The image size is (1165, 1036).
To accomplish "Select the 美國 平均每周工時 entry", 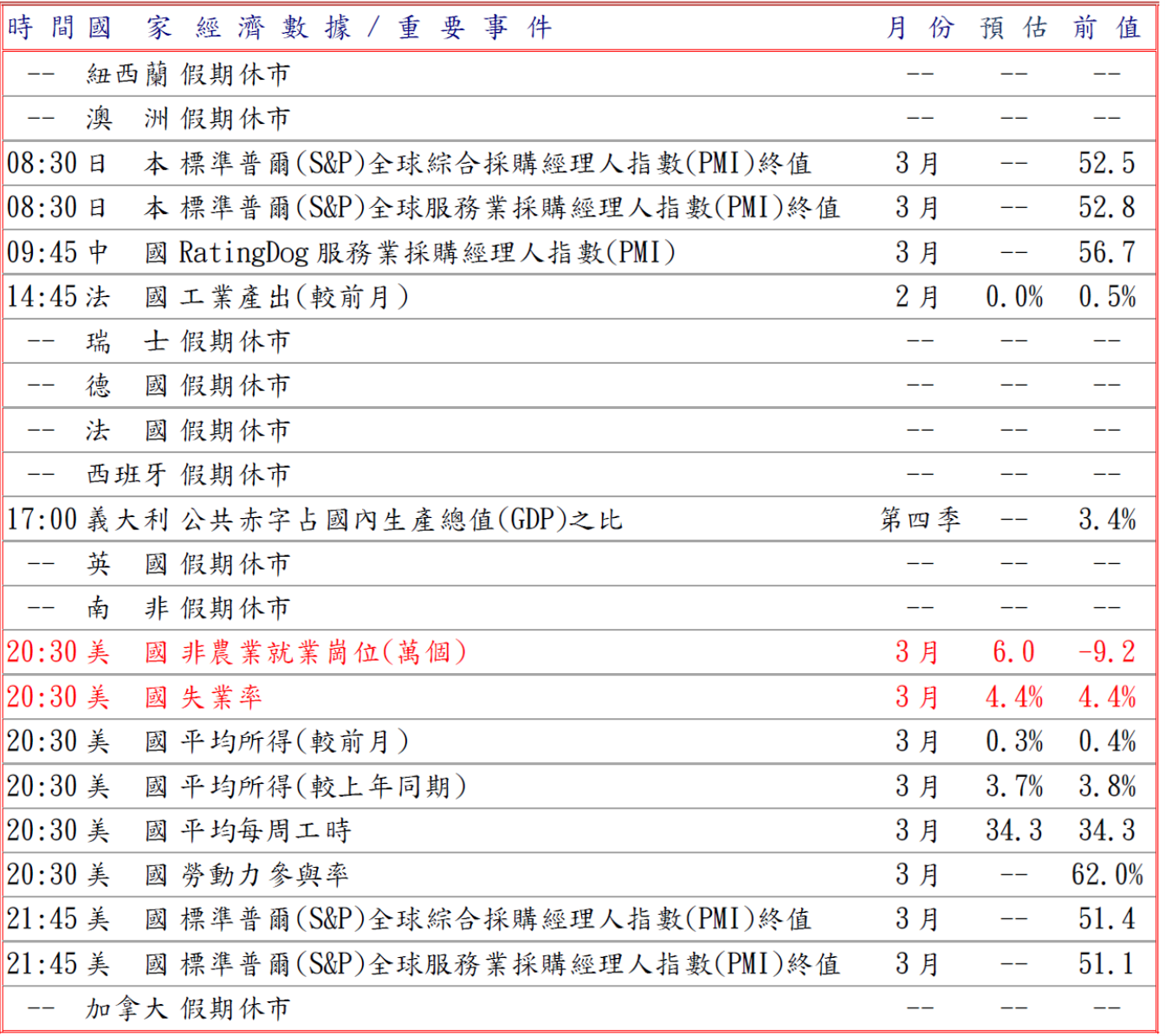I will [265, 831].
